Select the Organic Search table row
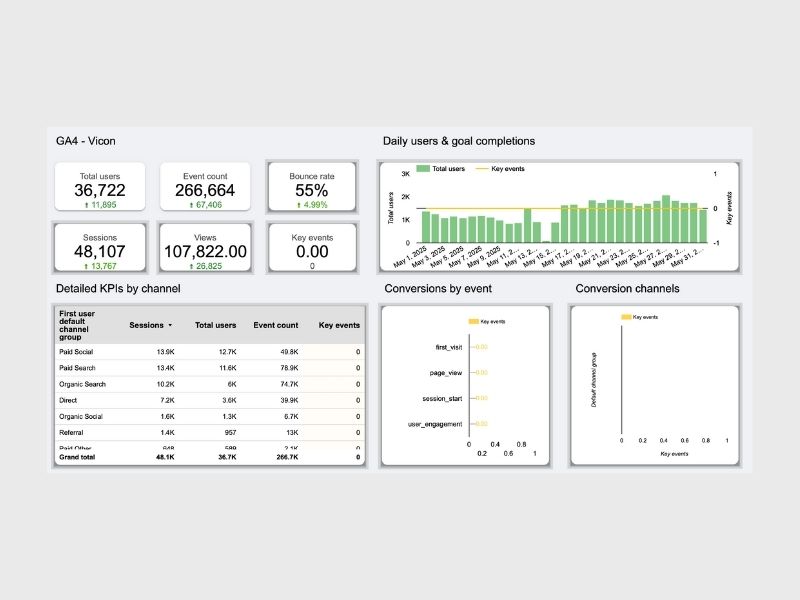The width and height of the screenshot is (800, 600). (210, 384)
